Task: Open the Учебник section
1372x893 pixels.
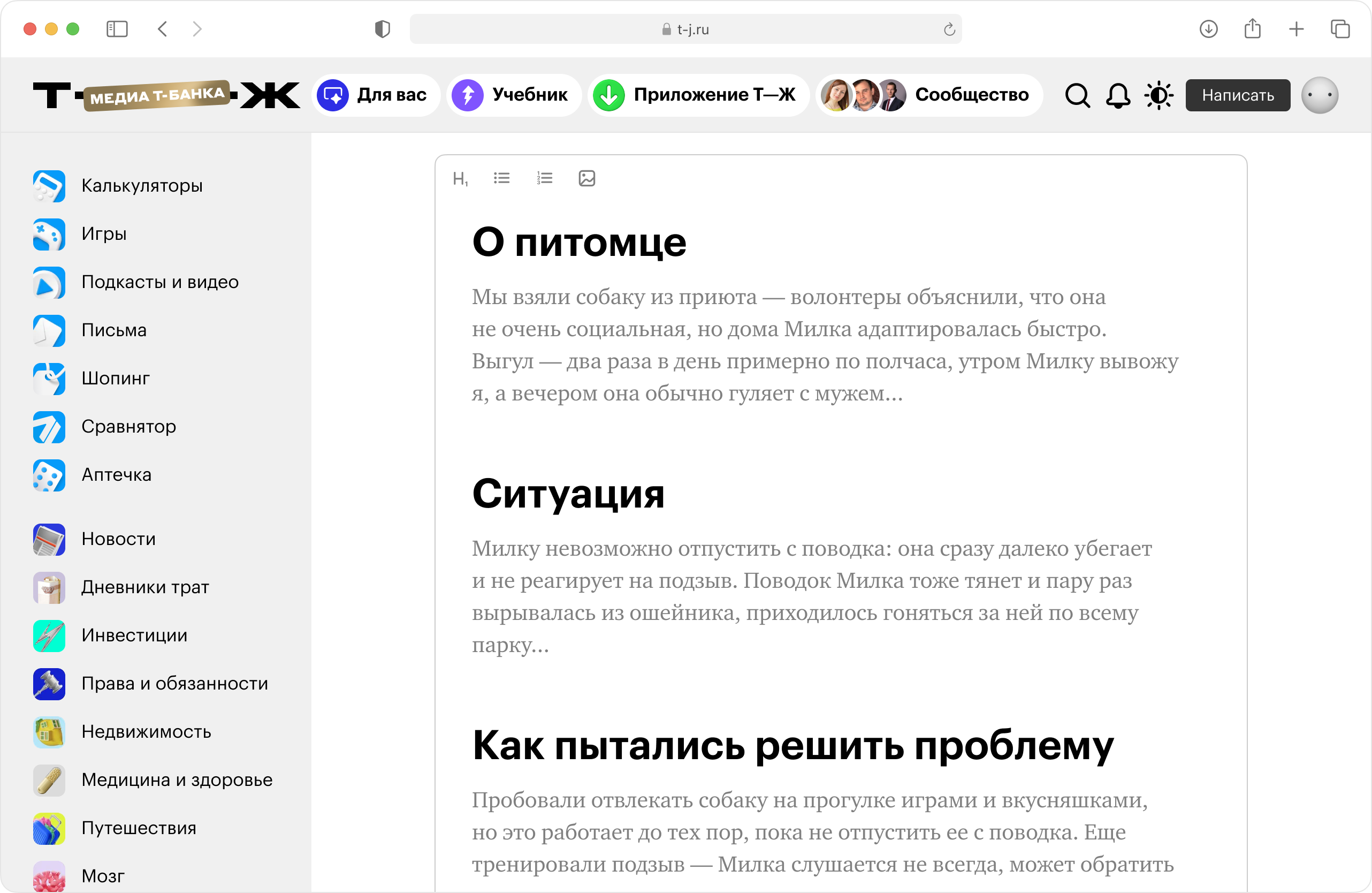Action: click(x=513, y=95)
